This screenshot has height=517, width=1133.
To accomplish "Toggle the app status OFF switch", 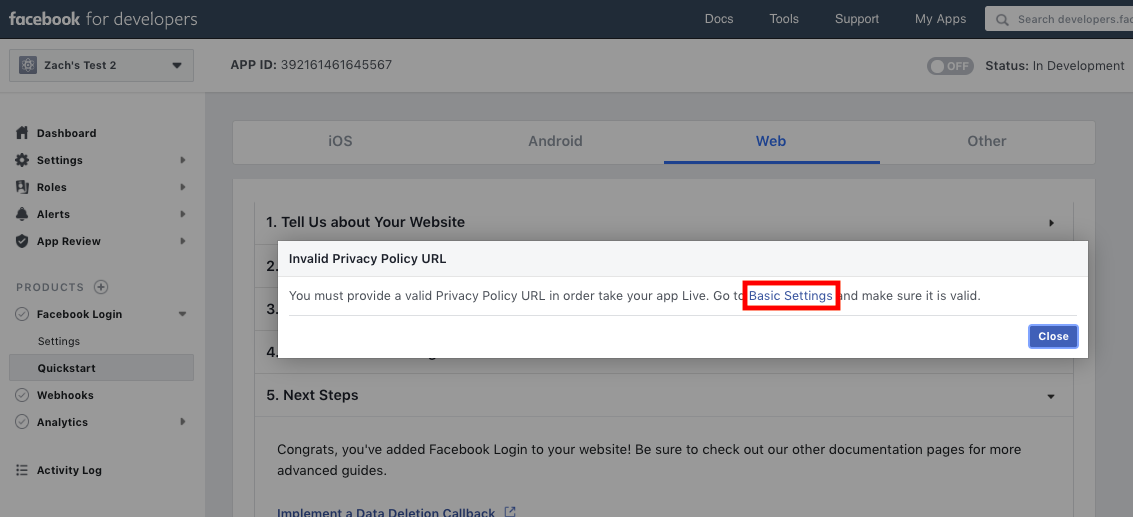I will coord(950,66).
